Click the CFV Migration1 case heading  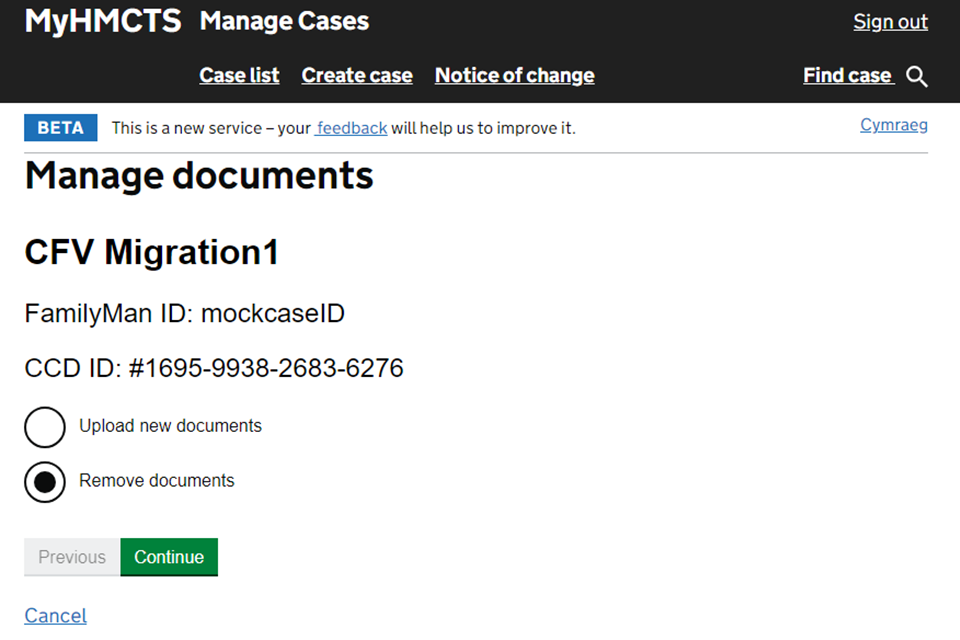(x=151, y=253)
